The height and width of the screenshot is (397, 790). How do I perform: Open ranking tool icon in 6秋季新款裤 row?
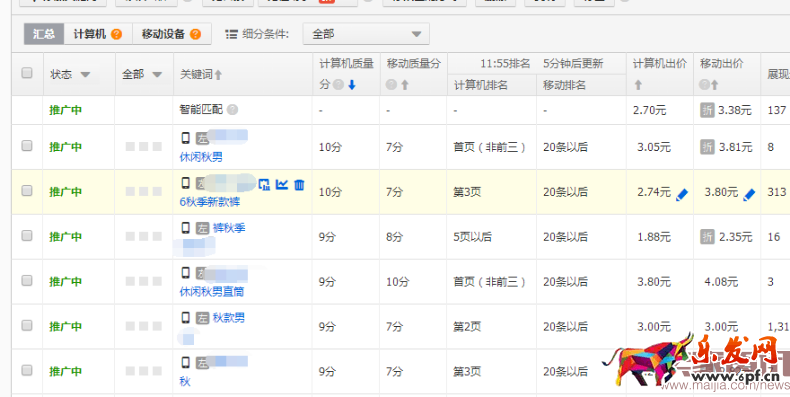pos(264,184)
